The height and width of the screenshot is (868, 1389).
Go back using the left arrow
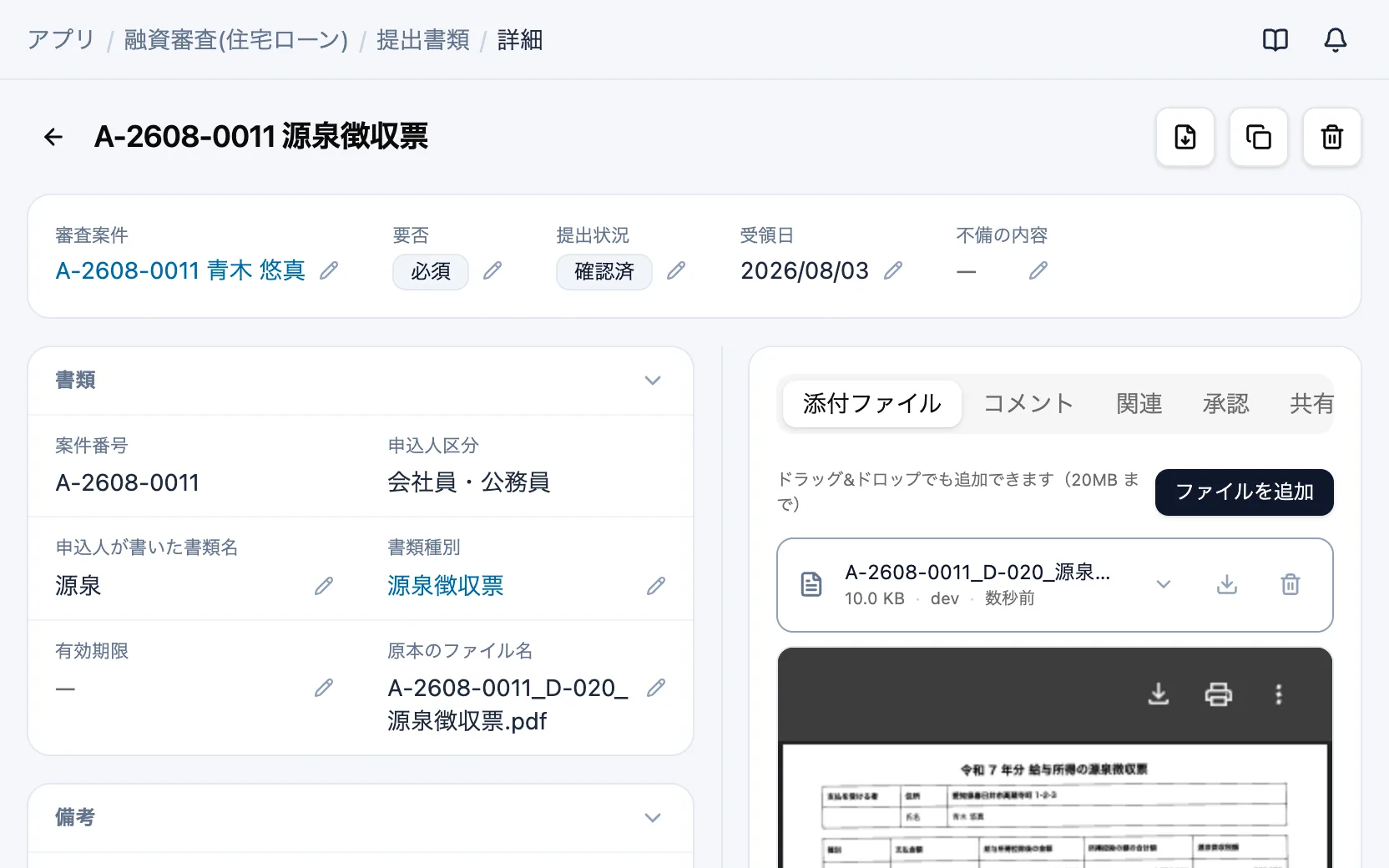point(53,137)
